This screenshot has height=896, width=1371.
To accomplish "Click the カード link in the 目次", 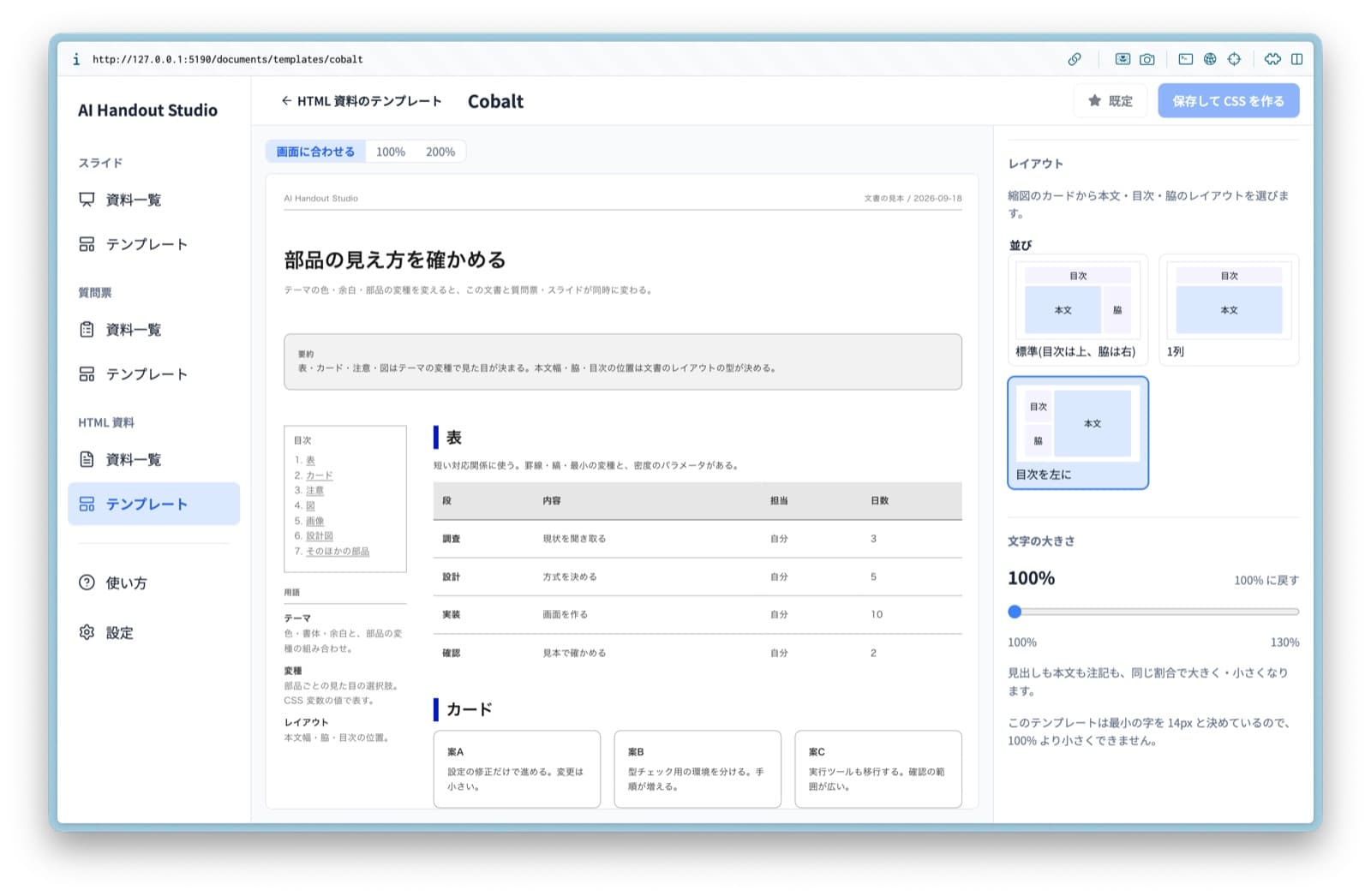I will [x=320, y=475].
